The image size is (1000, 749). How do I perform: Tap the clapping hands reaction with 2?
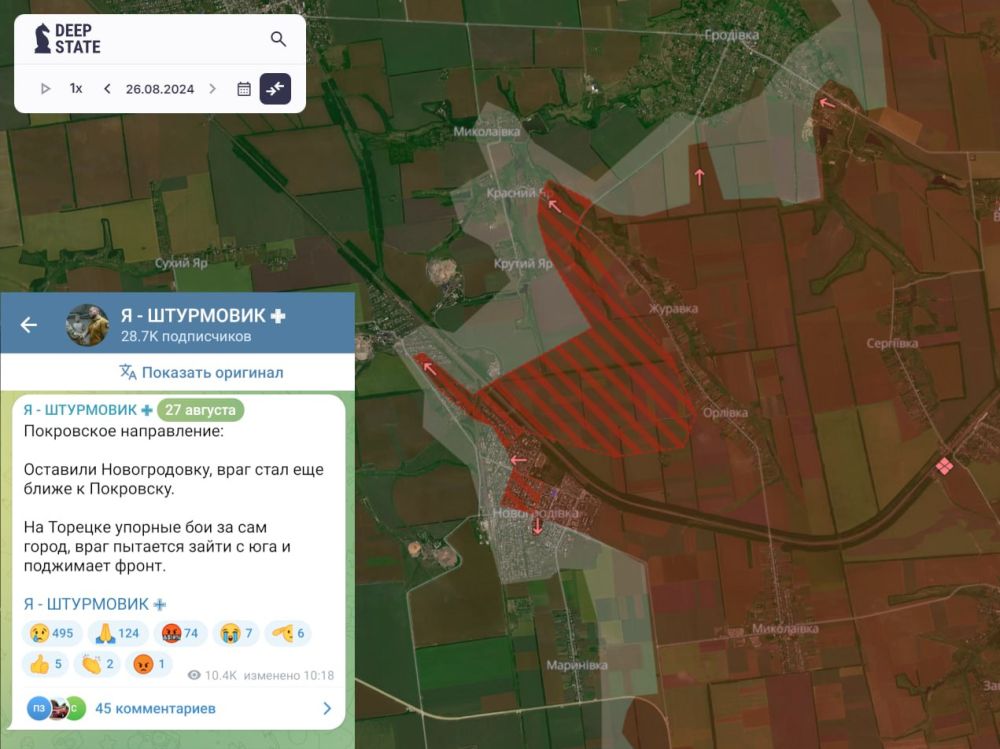(97, 664)
